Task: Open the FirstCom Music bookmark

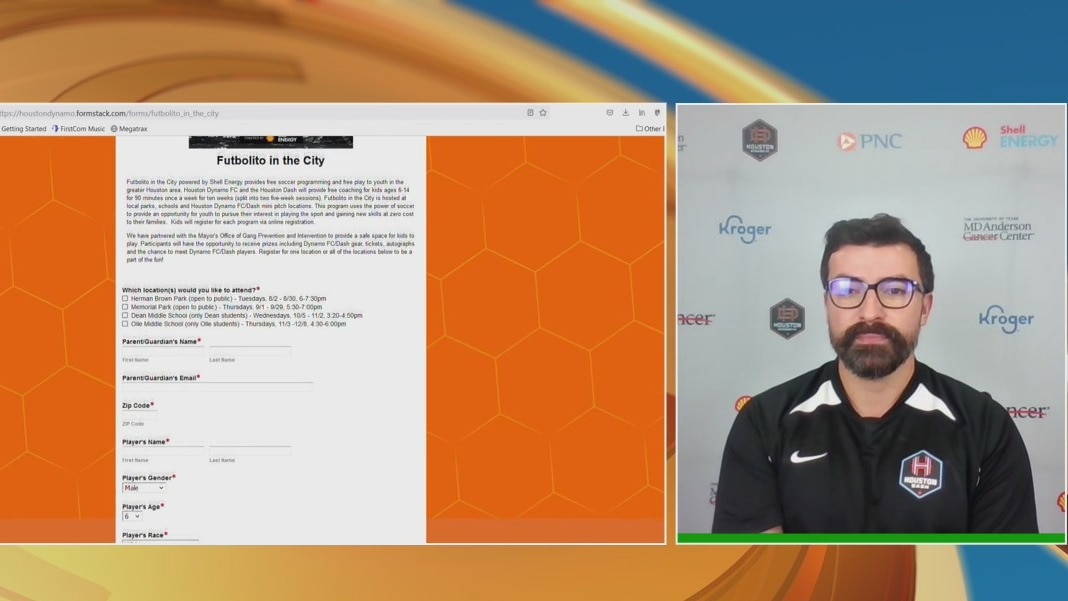Action: pos(78,129)
